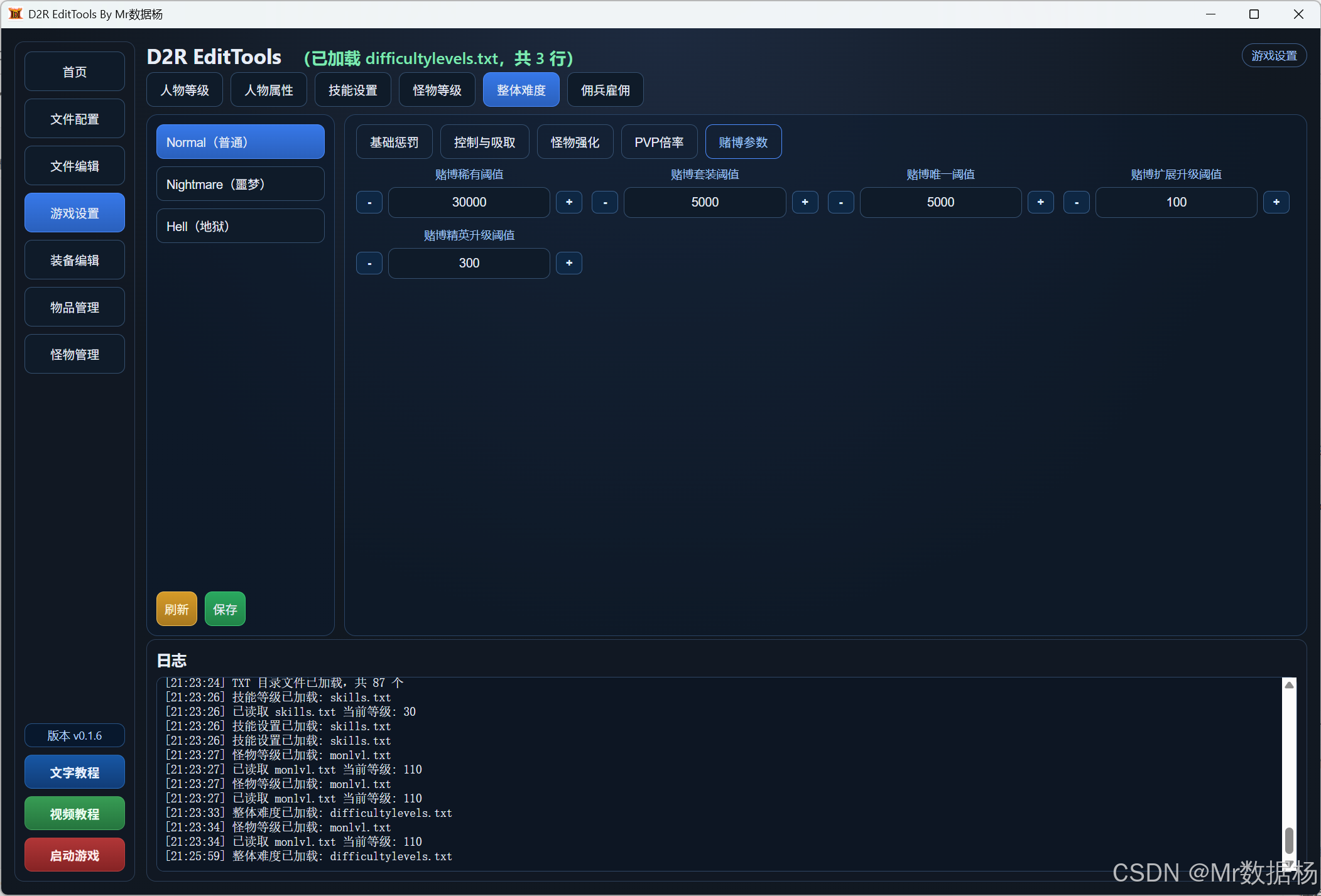The height and width of the screenshot is (896, 1321).
Task: Select Nightmare（噩梦）difficulty
Action: (240, 184)
